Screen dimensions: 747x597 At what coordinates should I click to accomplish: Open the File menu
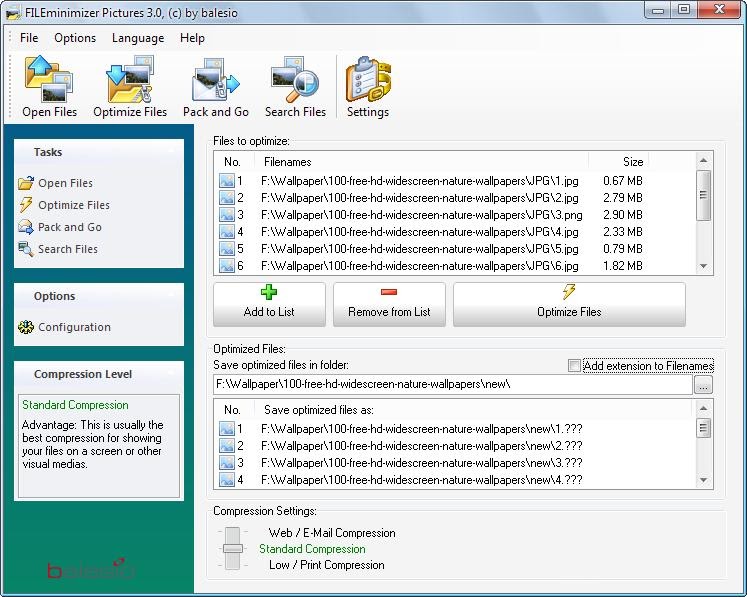29,38
